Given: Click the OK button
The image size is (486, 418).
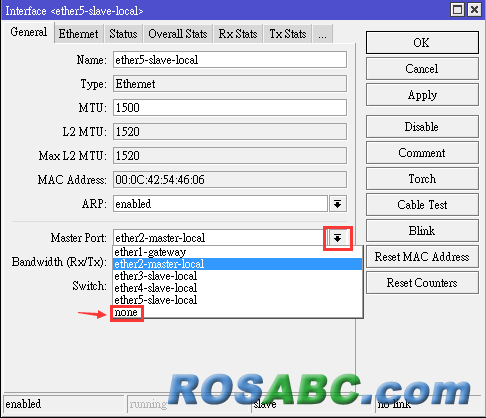Looking at the screenshot, I should [x=422, y=42].
